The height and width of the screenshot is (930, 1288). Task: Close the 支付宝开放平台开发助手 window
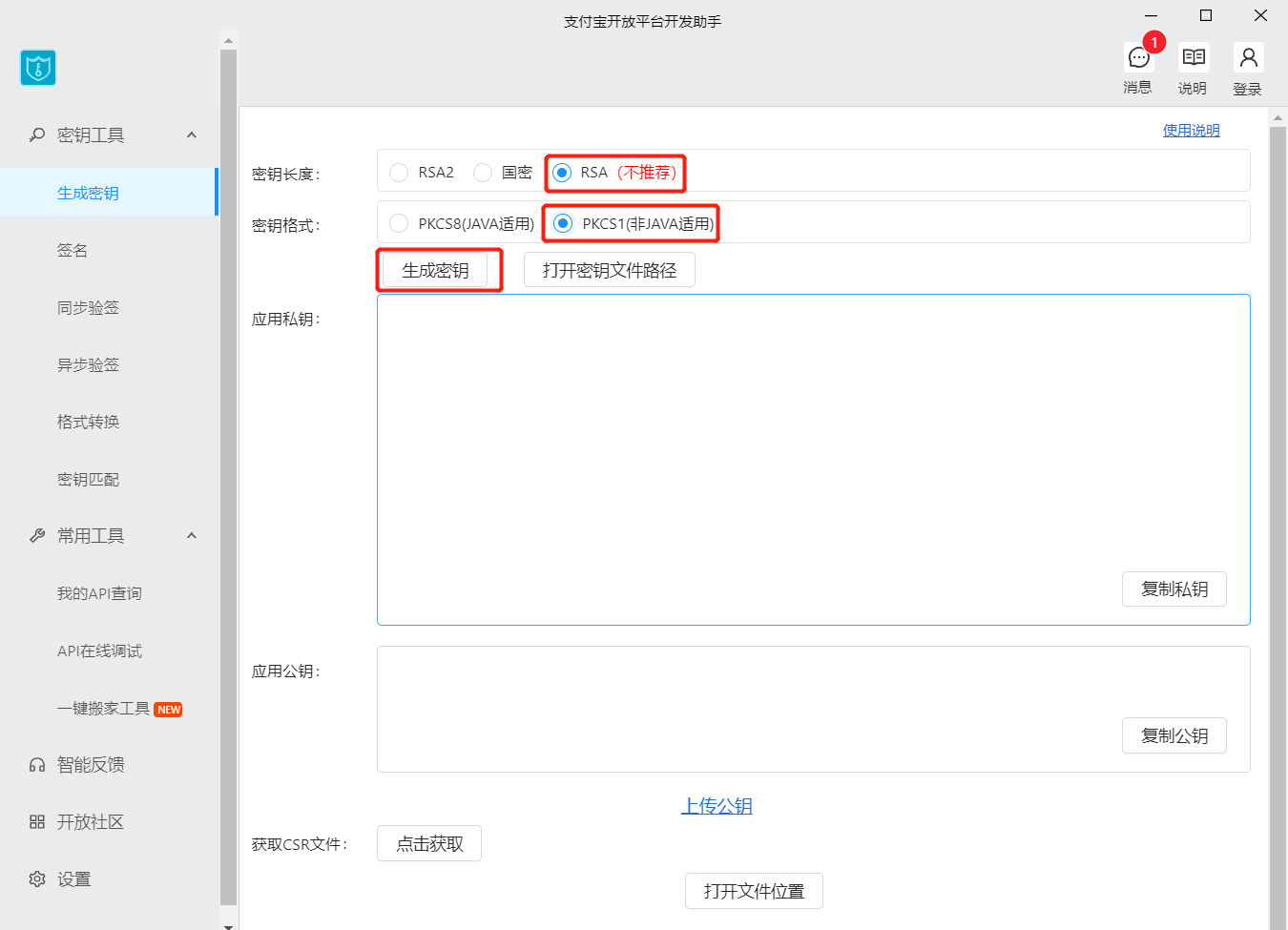(1260, 15)
